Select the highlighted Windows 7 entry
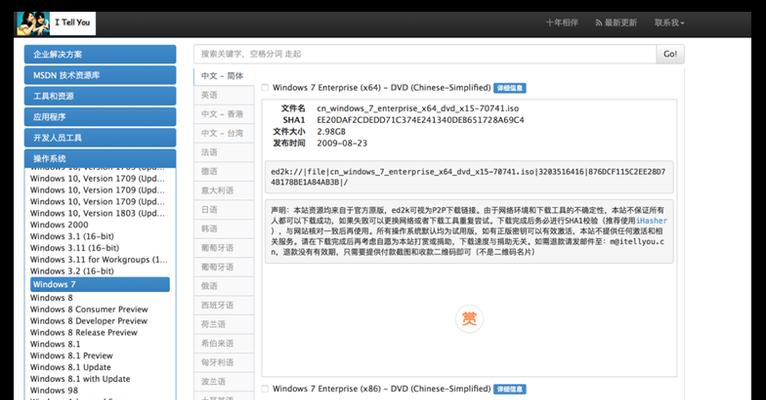This screenshot has width=766, height=400. (100, 284)
